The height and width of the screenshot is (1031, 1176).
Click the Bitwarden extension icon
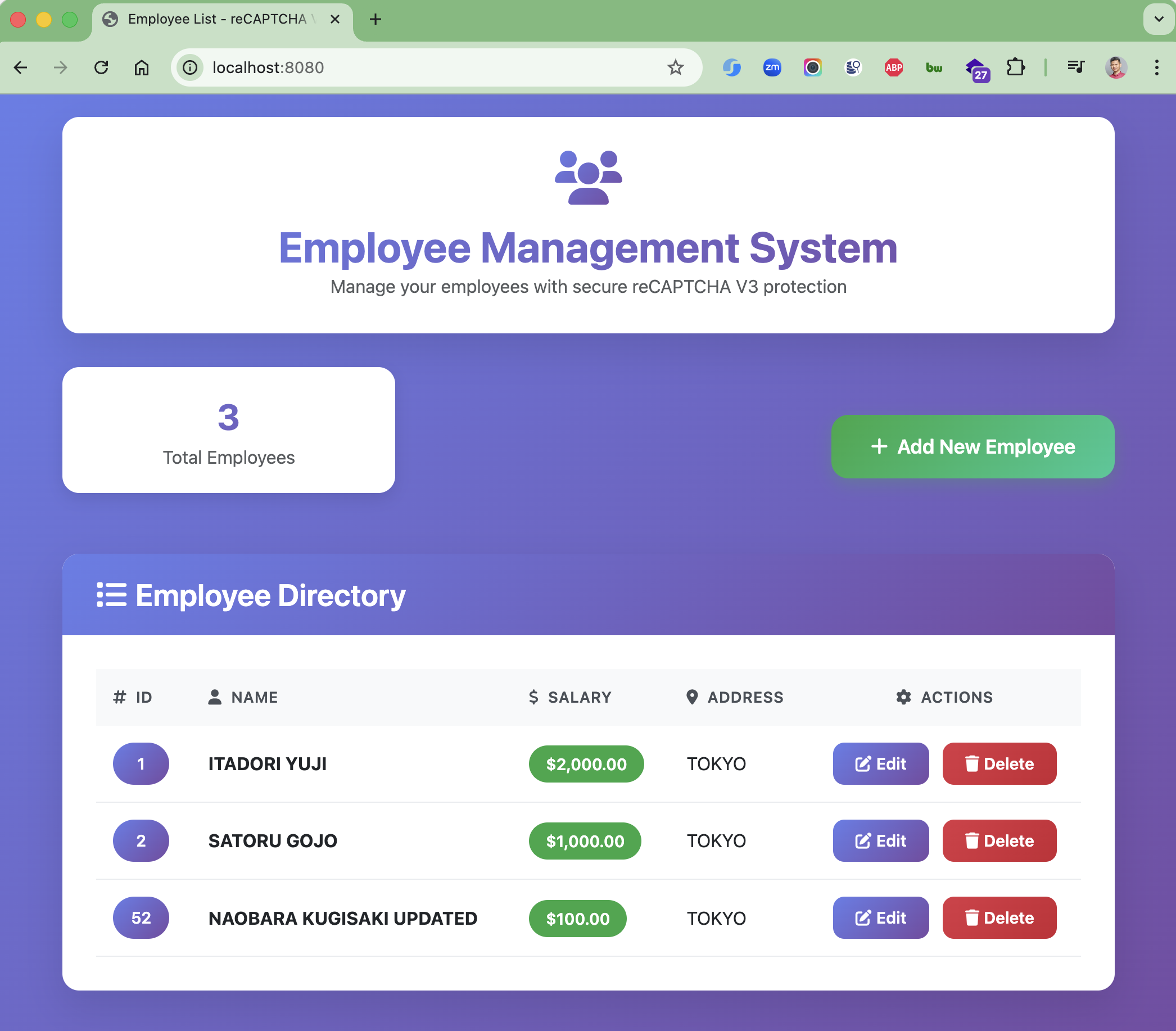(x=933, y=67)
